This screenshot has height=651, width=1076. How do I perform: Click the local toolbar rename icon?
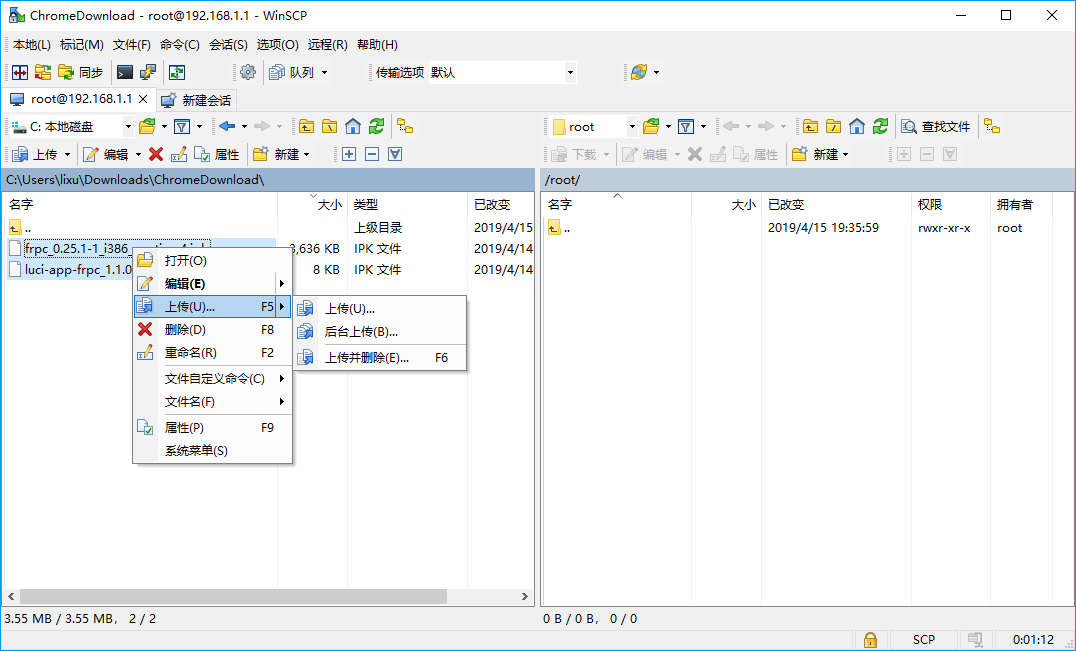click(x=178, y=154)
